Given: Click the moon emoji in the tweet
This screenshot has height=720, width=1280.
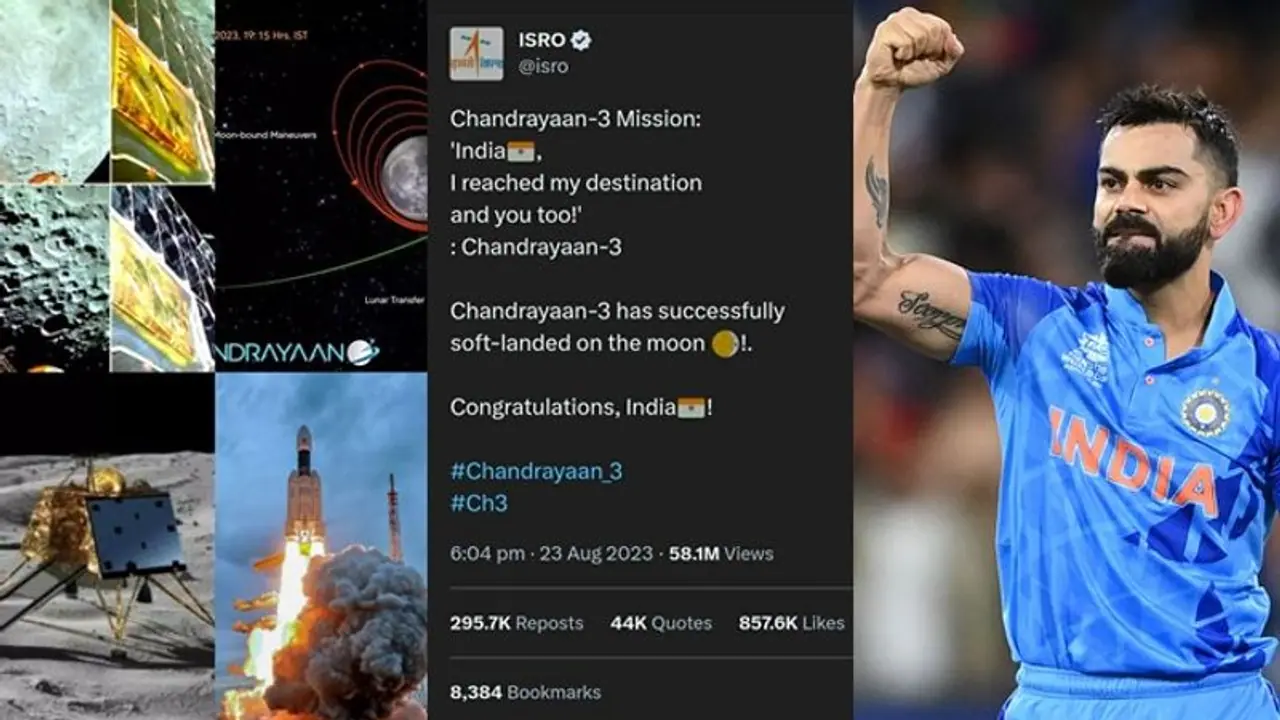Looking at the screenshot, I should tap(725, 344).
